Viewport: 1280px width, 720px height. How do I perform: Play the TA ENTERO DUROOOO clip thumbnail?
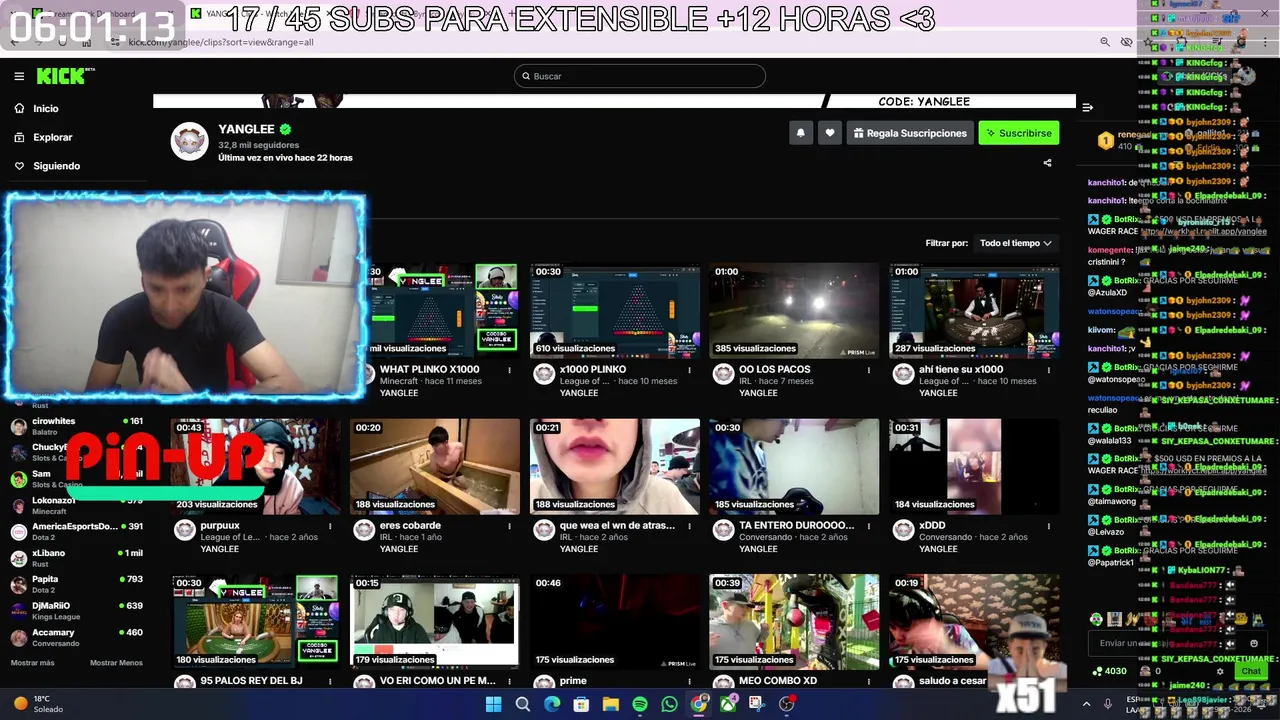click(x=794, y=466)
